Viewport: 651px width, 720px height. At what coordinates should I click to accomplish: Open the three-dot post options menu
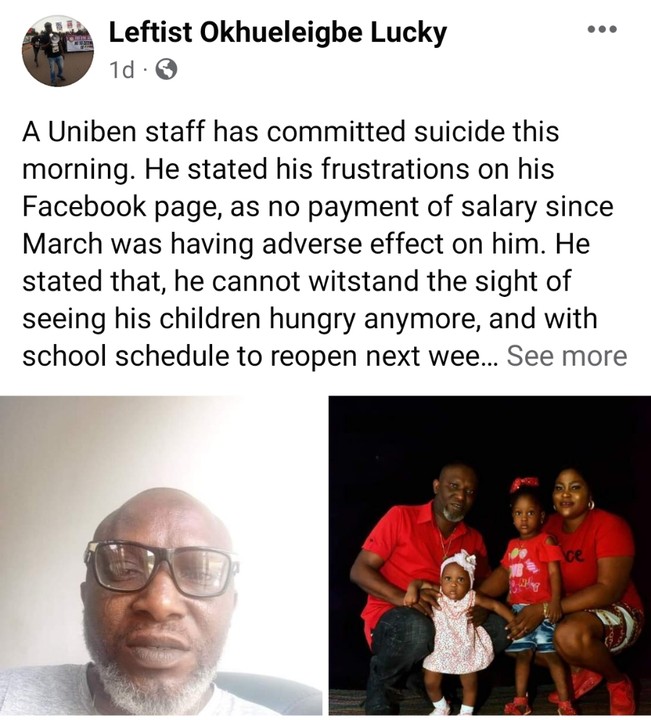602,29
